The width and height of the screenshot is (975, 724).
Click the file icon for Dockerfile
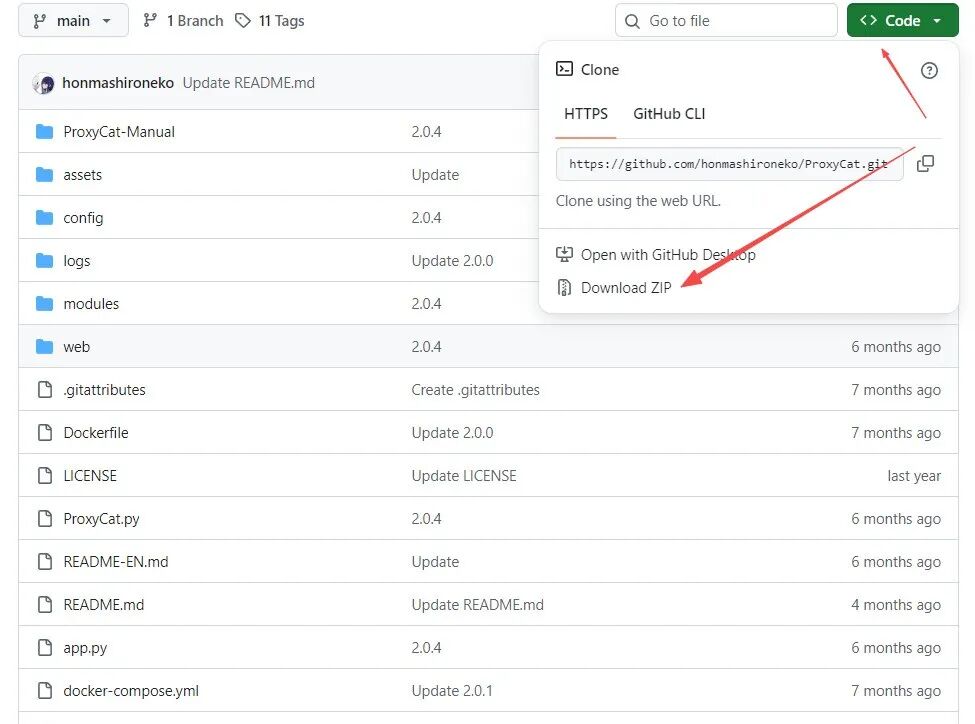click(x=45, y=432)
